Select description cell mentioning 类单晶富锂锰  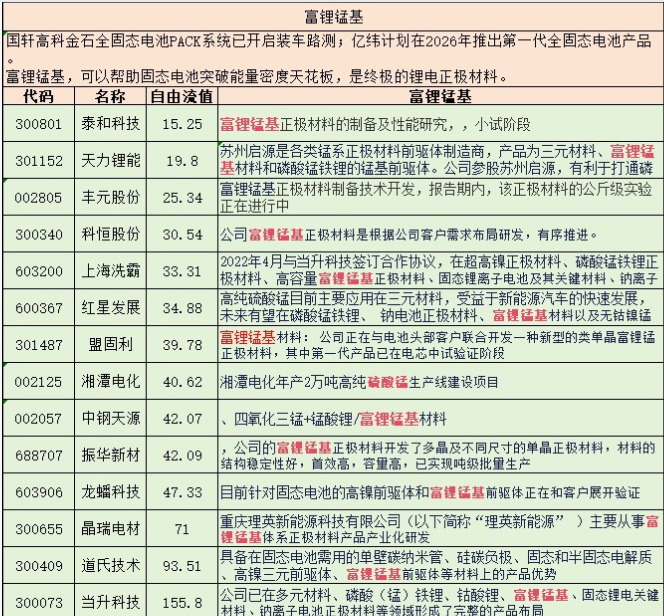click(441, 345)
